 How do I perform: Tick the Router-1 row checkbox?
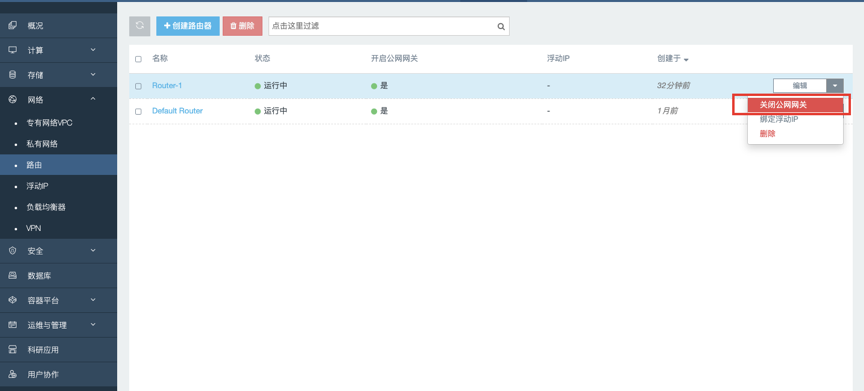click(138, 86)
